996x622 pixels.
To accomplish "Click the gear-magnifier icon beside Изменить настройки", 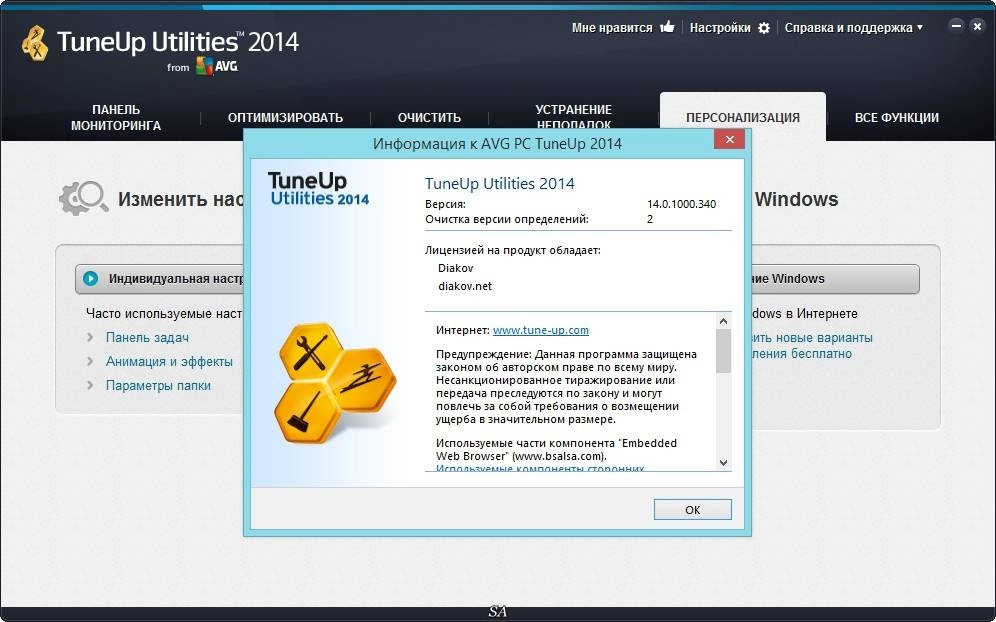I will click(x=84, y=198).
